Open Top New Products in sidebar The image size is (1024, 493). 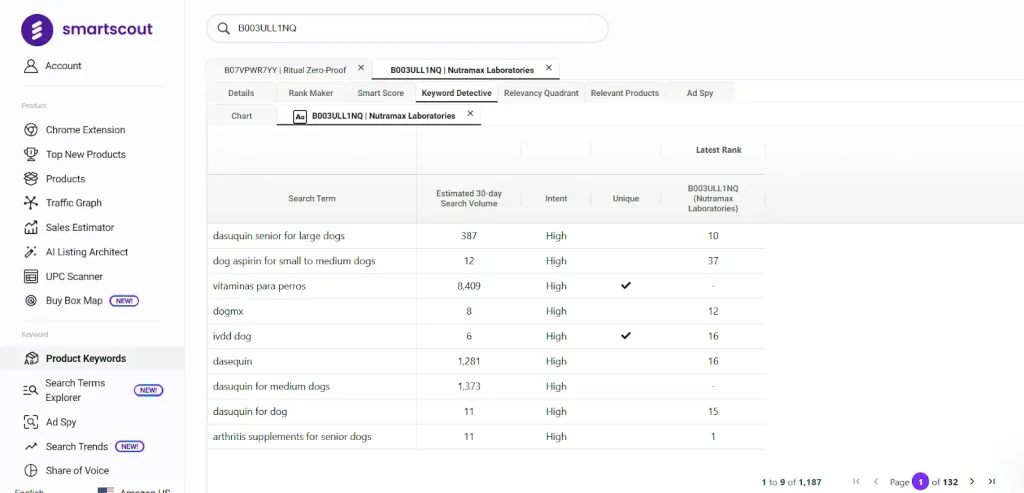86,154
